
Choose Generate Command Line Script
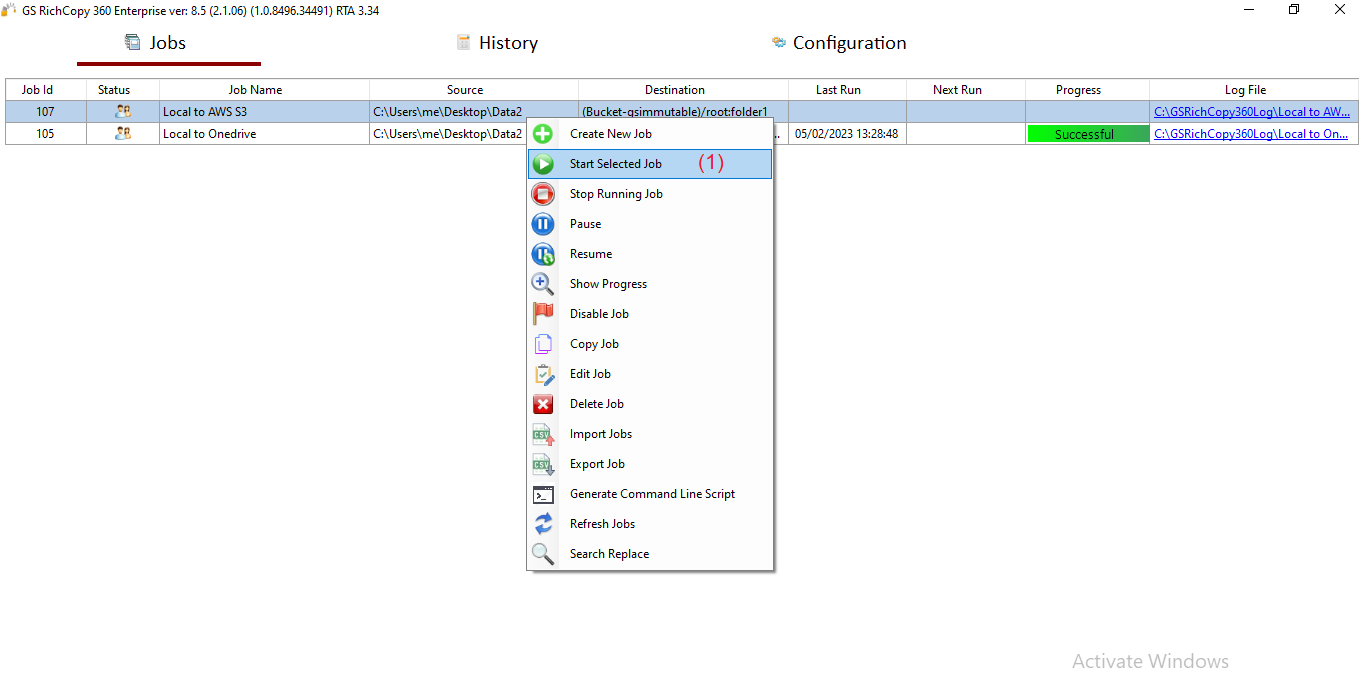[650, 494]
